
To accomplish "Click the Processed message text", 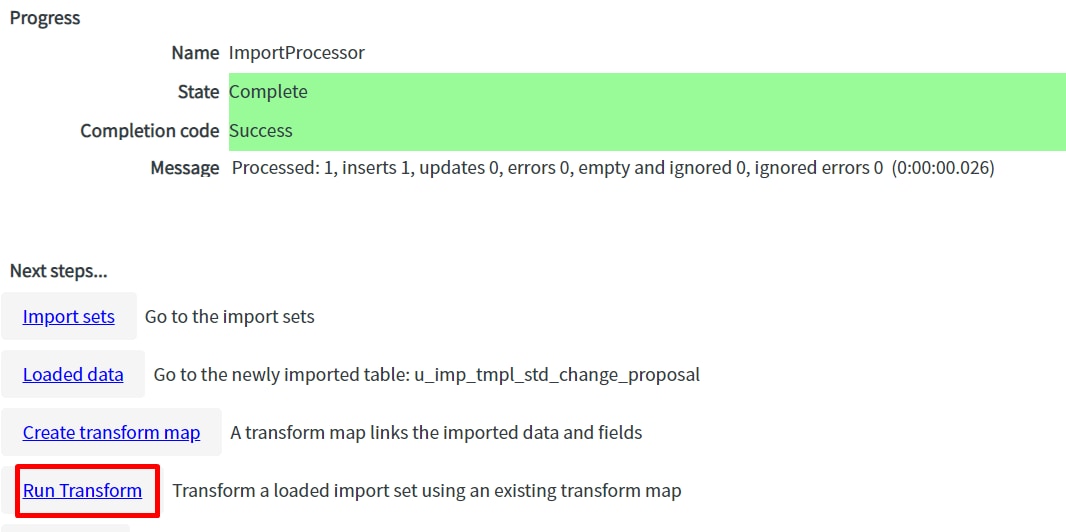I will click(557, 168).
